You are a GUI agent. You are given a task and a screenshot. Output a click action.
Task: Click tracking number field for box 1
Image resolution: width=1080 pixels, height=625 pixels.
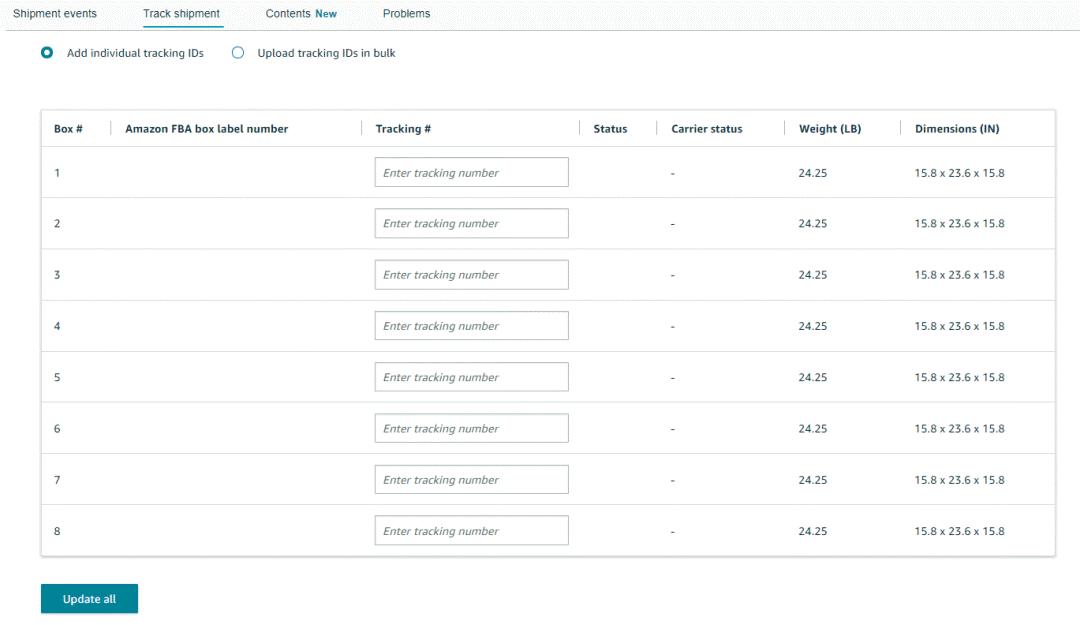(x=471, y=173)
